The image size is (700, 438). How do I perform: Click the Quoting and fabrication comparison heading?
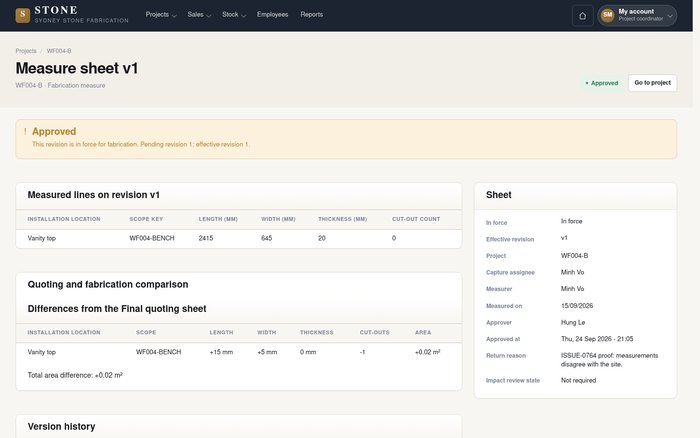coord(108,284)
